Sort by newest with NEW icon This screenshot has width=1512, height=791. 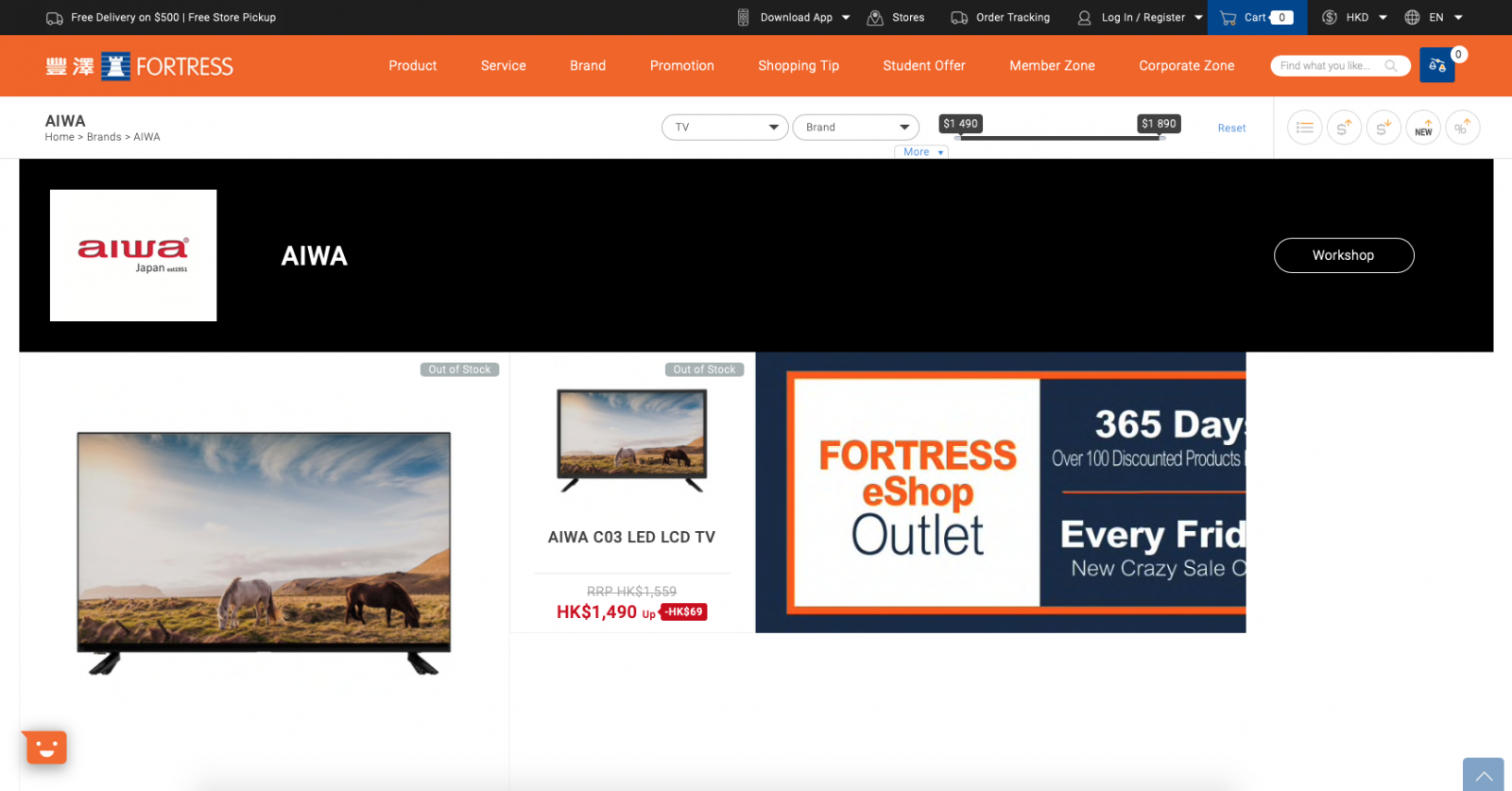(1423, 128)
